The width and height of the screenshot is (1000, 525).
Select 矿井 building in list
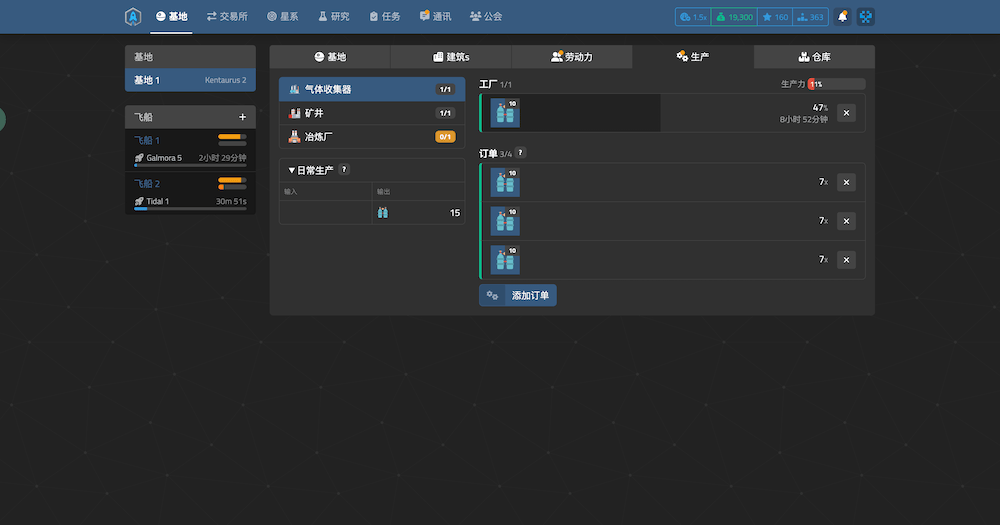[371, 113]
